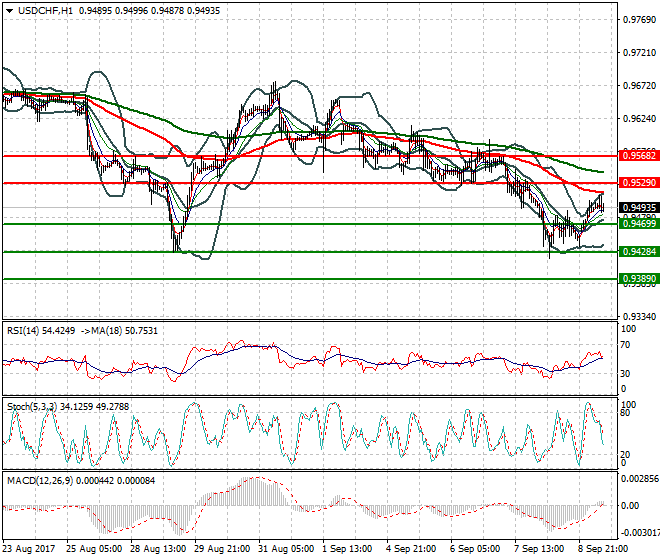
Task: Select the Stochastic 20 level scale label
Action: pyautogui.click(x=625, y=455)
